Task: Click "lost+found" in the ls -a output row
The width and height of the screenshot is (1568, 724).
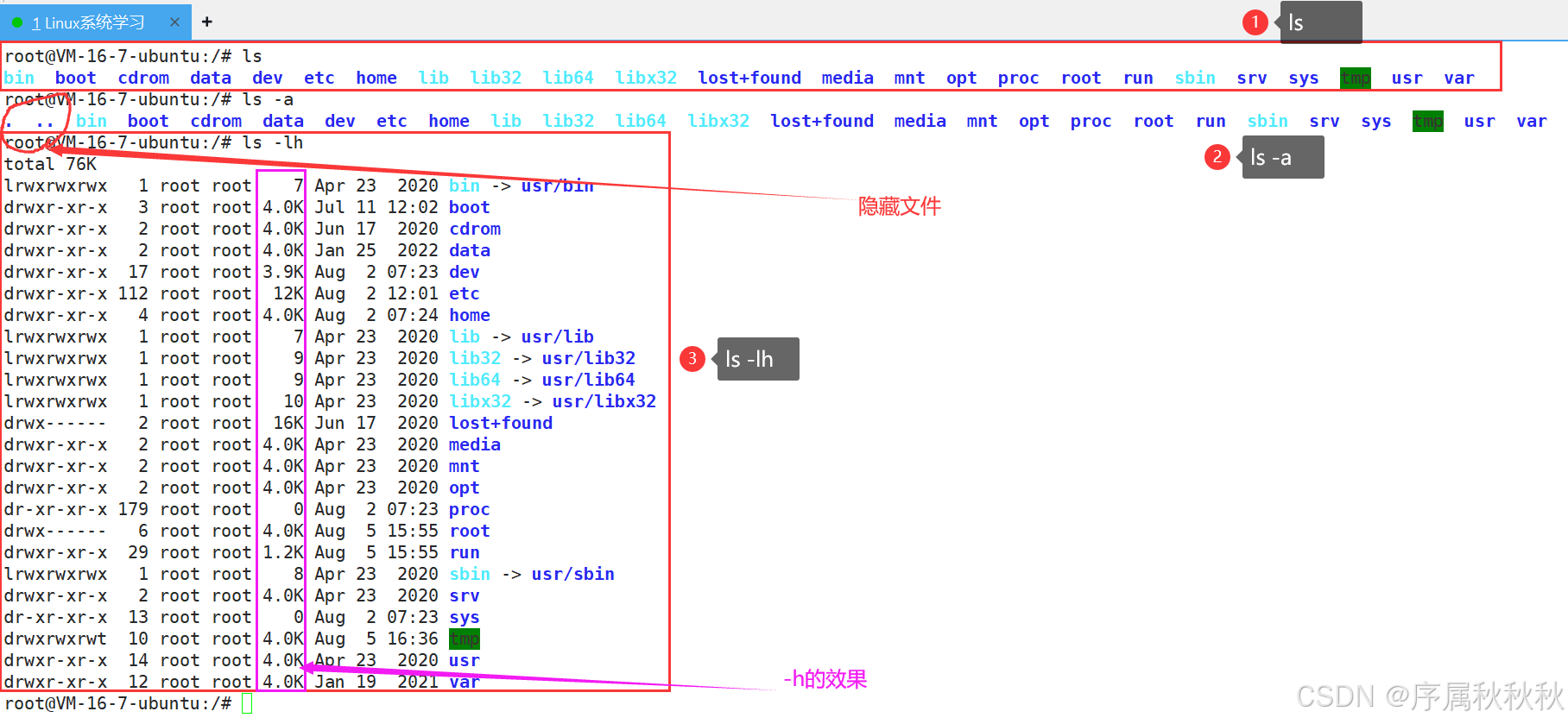Action: (822, 121)
